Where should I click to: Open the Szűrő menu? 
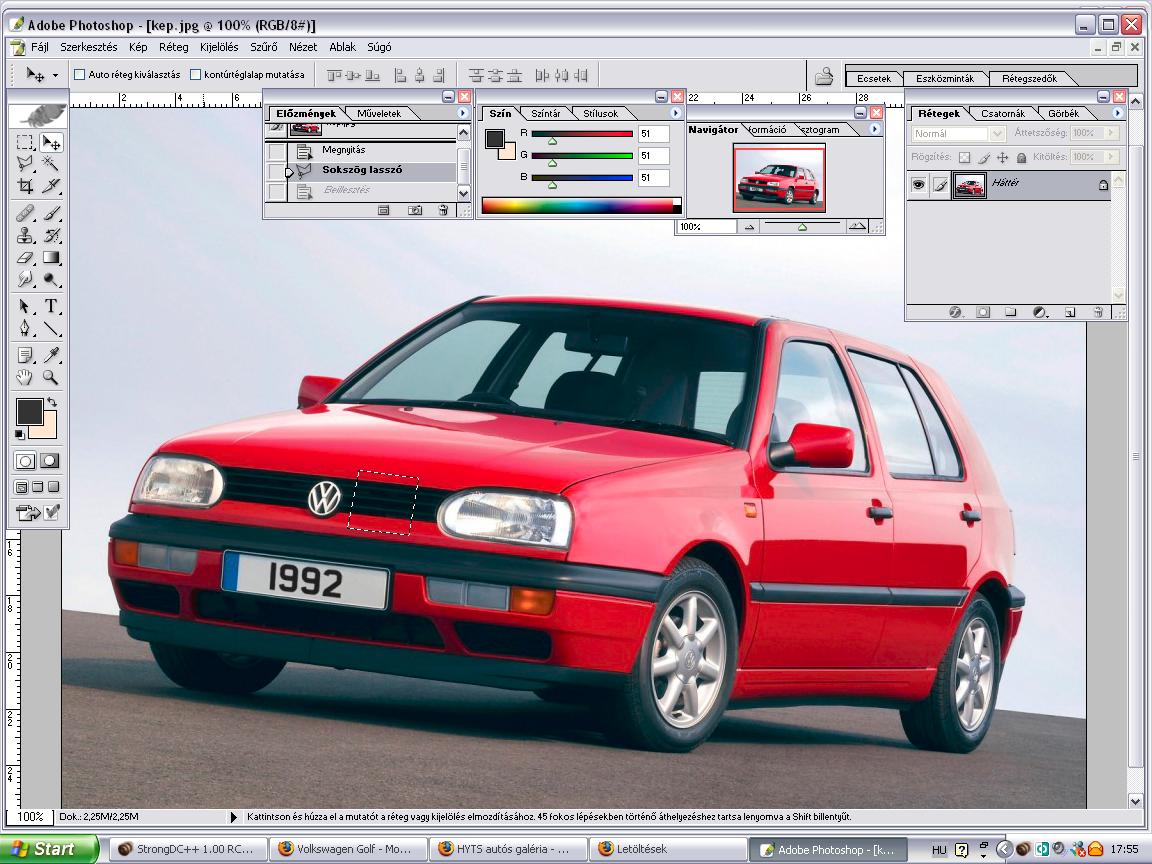262,47
